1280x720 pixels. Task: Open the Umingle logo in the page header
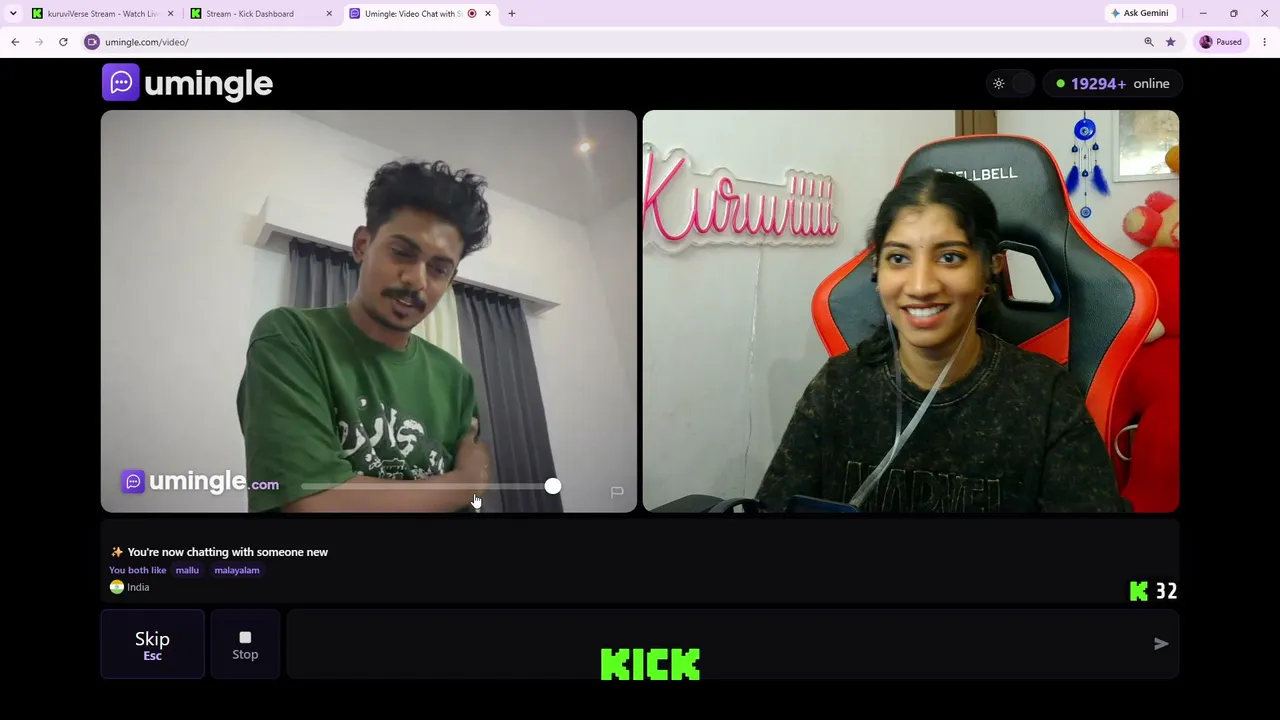tap(188, 83)
